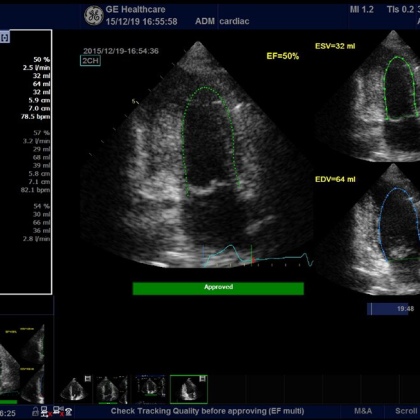Viewport: 420px width, 420px height.
Task: Click the ECG trace end-systole marker
Action: tap(252, 256)
